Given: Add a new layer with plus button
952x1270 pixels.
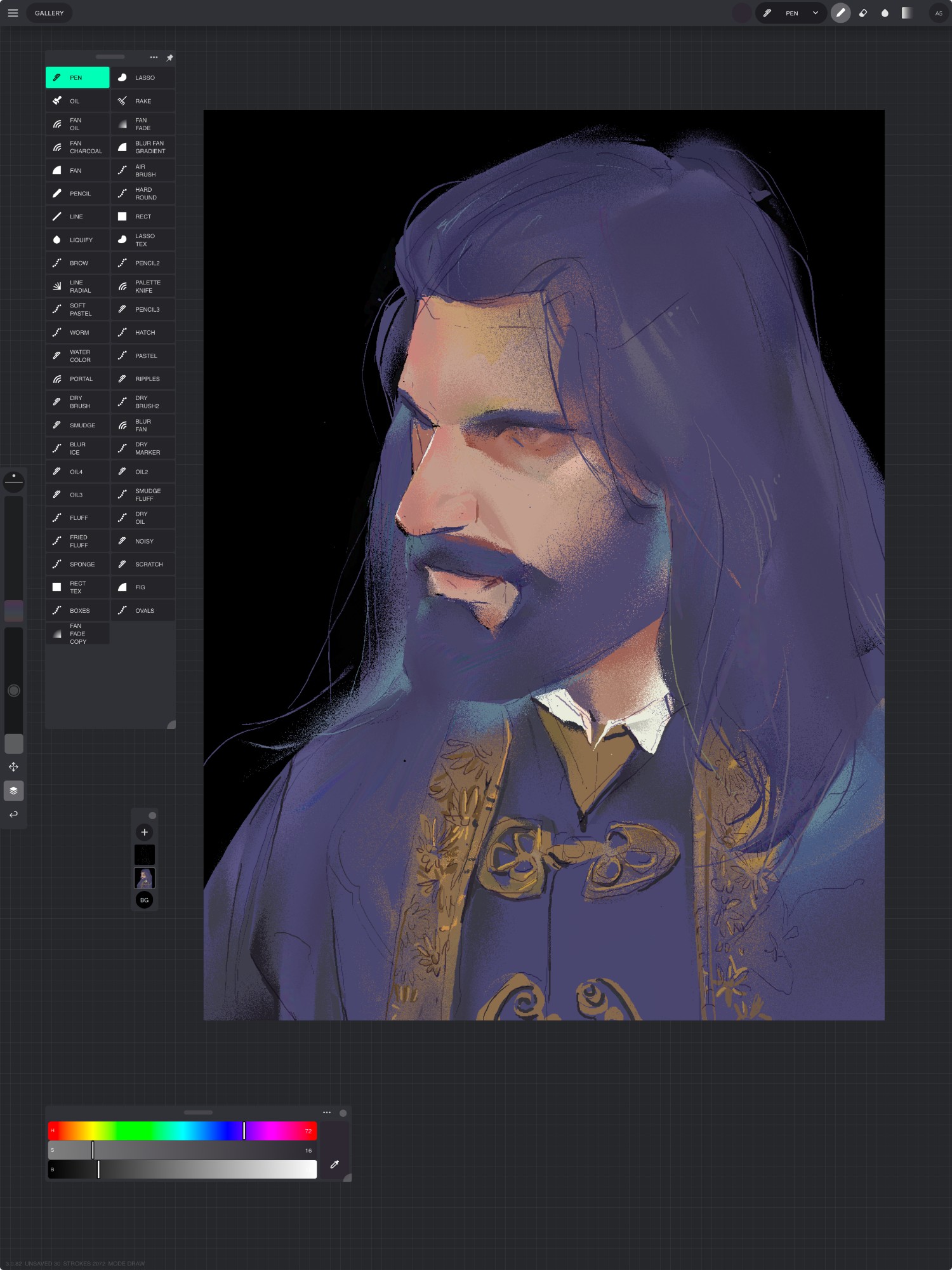Looking at the screenshot, I should point(144,832).
